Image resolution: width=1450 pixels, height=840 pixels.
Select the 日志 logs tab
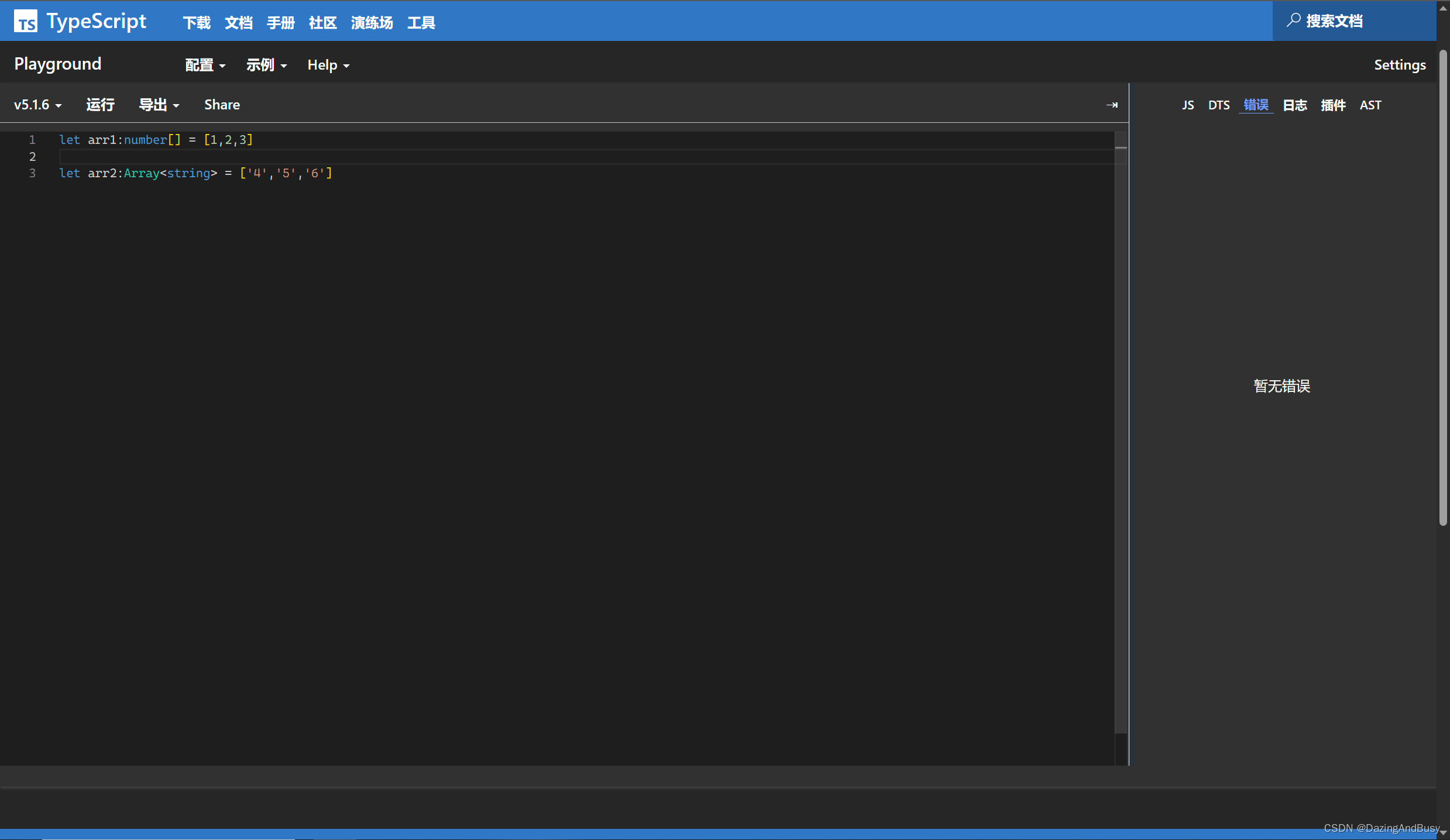click(1294, 105)
